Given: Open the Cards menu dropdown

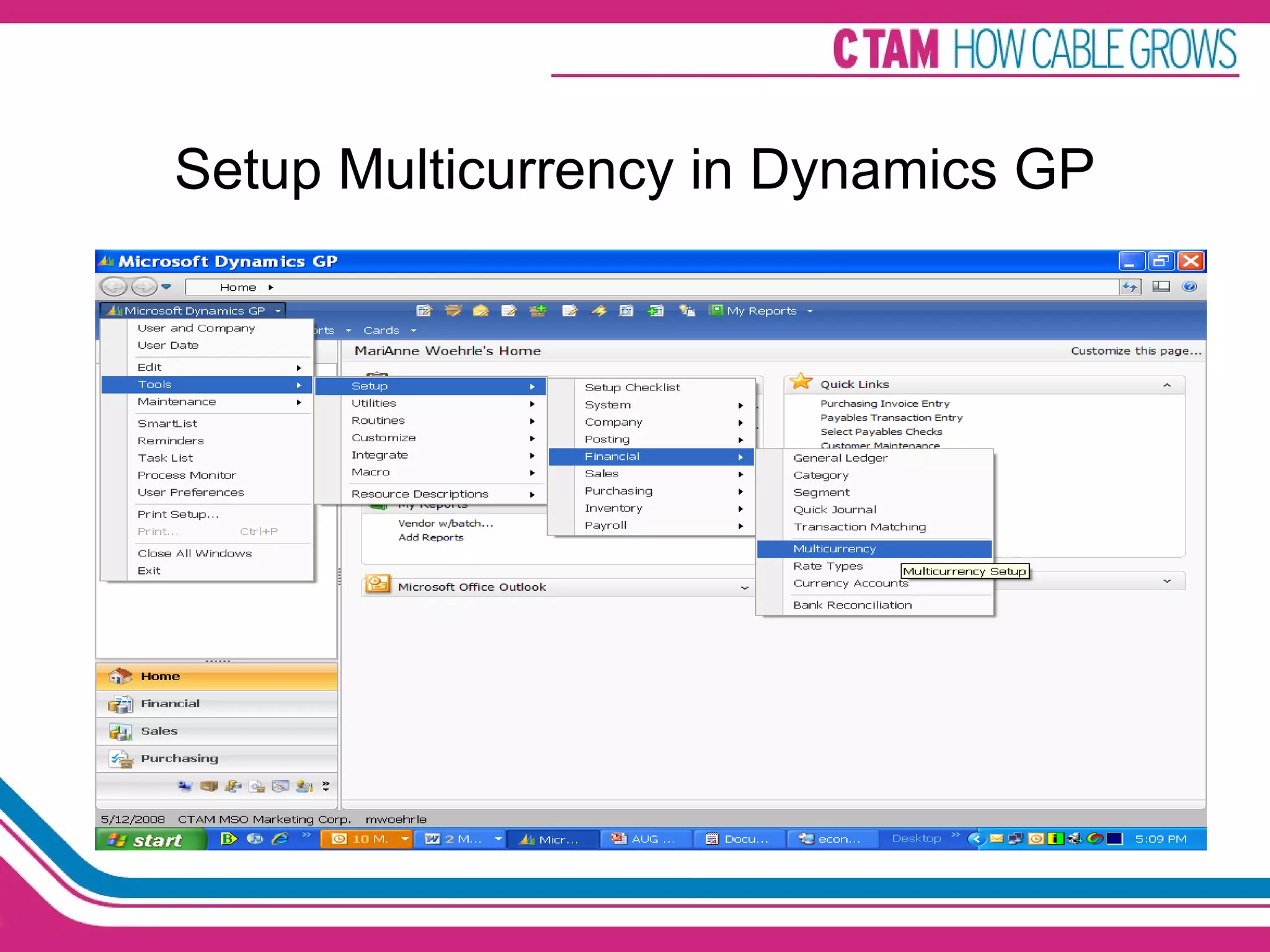Looking at the screenshot, I should click(389, 330).
